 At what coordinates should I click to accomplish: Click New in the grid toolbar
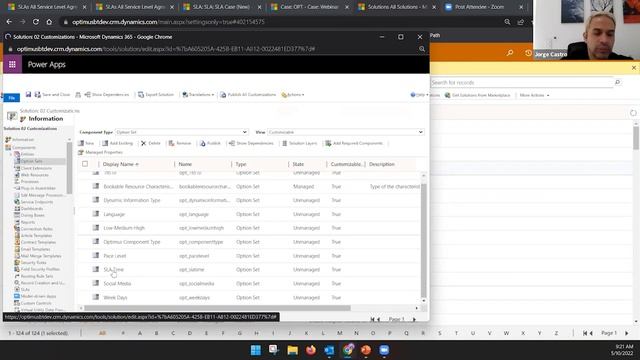(x=86, y=143)
